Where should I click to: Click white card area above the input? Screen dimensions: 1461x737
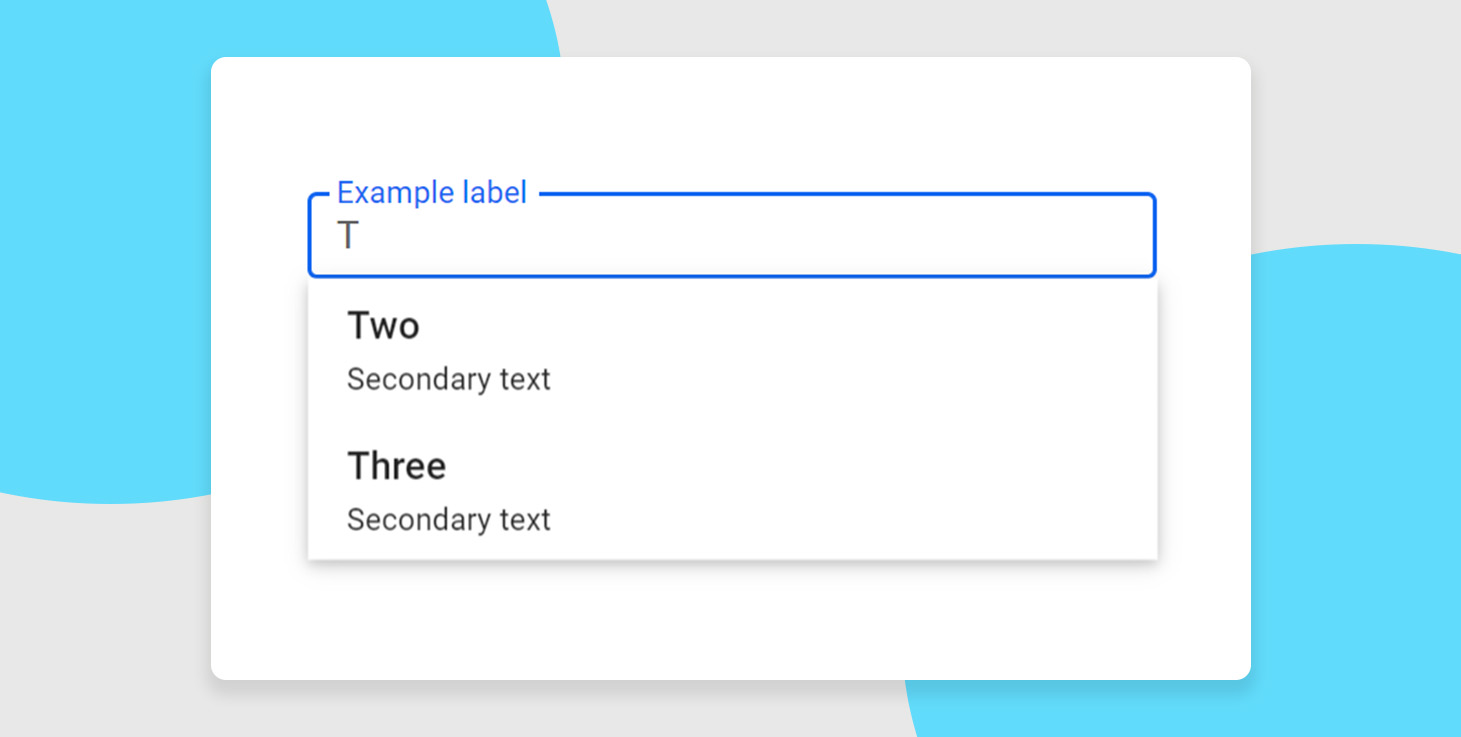coord(731,120)
